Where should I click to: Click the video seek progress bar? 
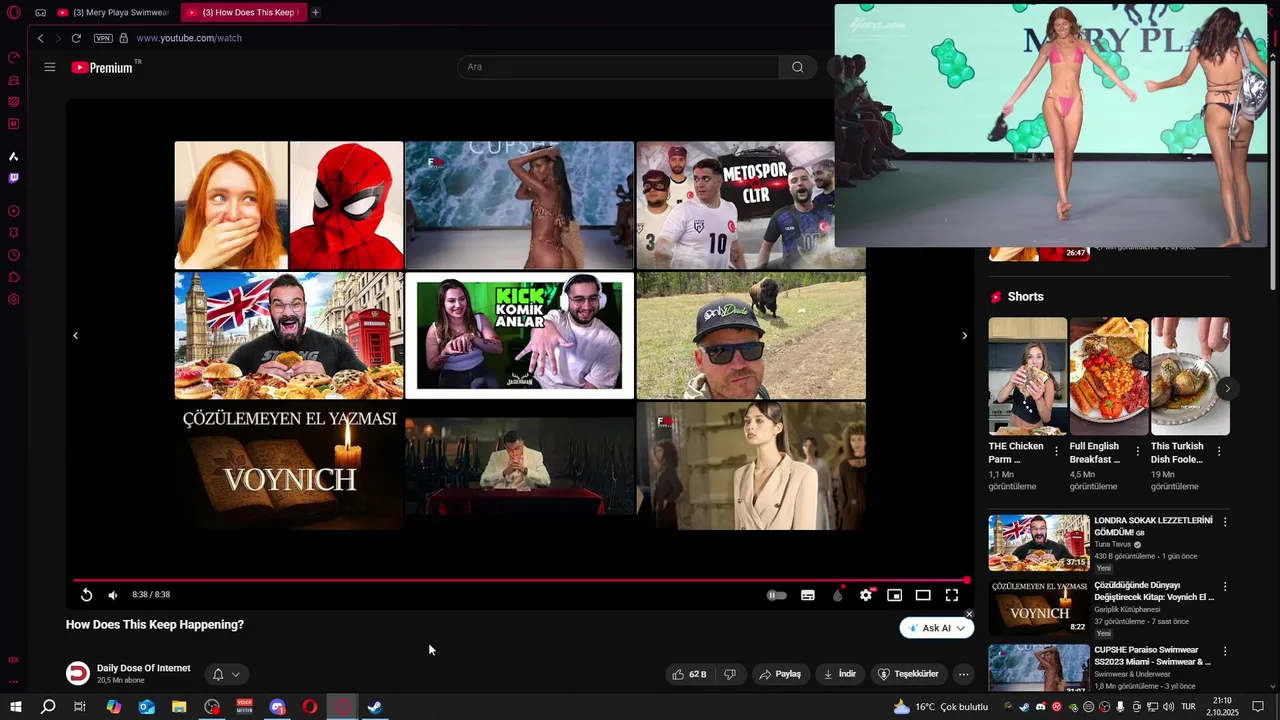(x=520, y=580)
